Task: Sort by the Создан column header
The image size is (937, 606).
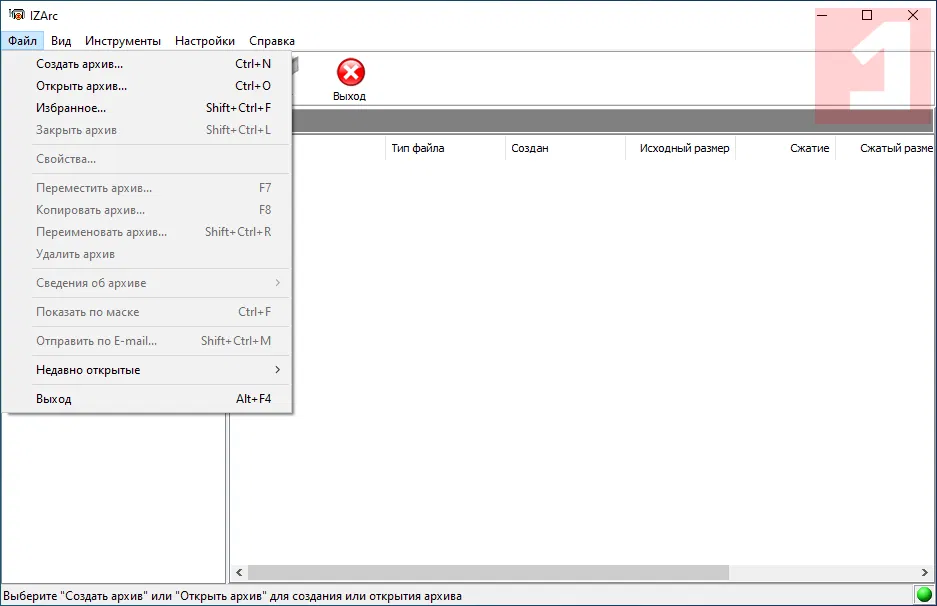Action: (x=565, y=148)
